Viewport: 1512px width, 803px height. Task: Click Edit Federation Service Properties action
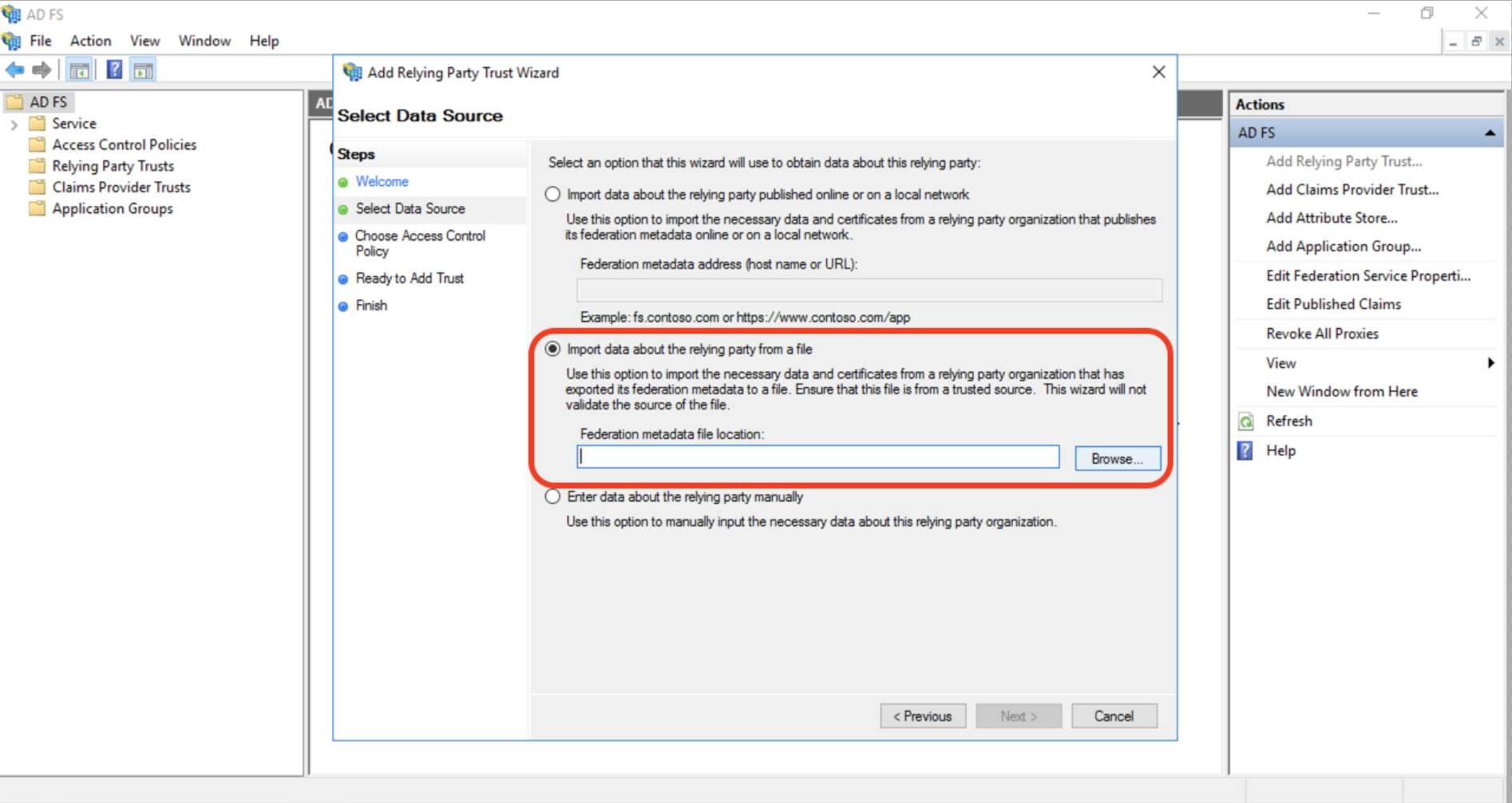1368,275
